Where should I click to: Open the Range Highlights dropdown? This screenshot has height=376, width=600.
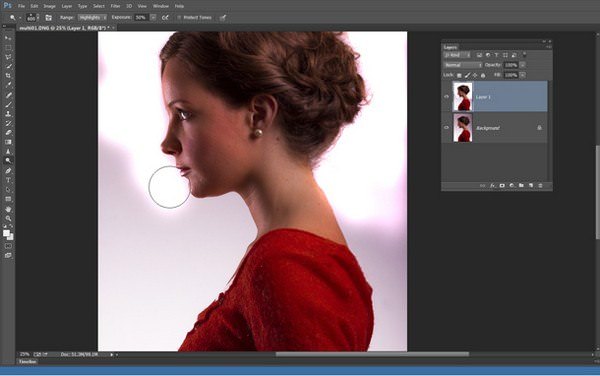point(93,18)
